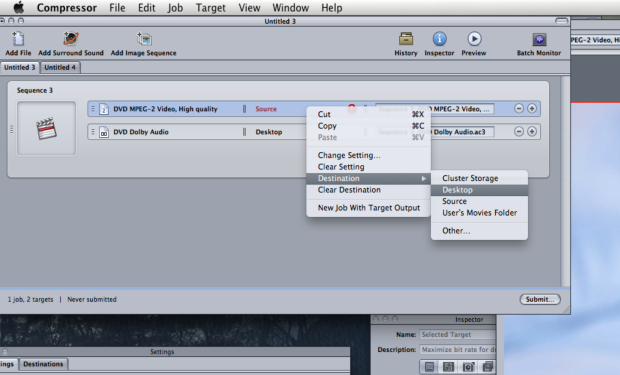Click the fourth pane button in Inspector
This screenshot has height=375, width=620.
pos(487,367)
